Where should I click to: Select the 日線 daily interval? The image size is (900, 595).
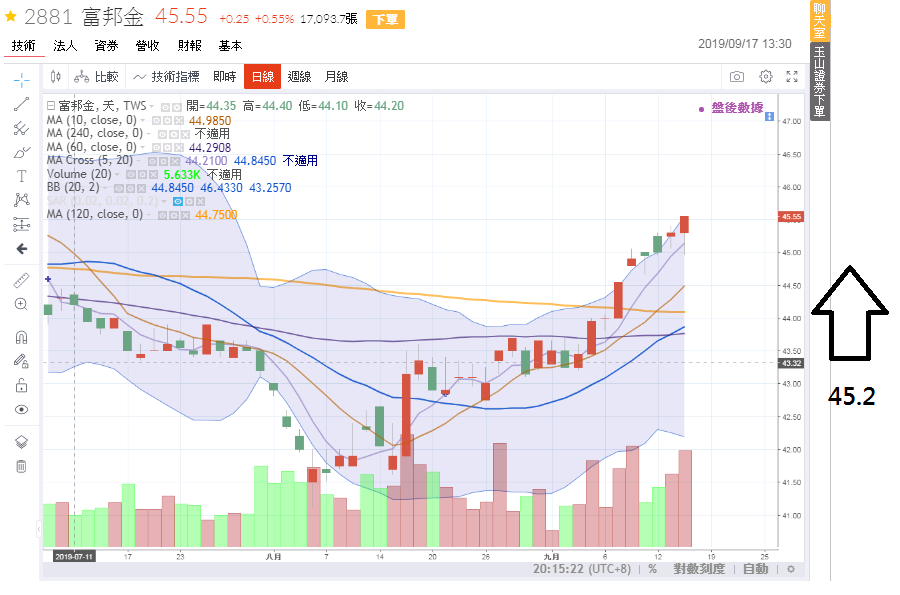(262, 76)
